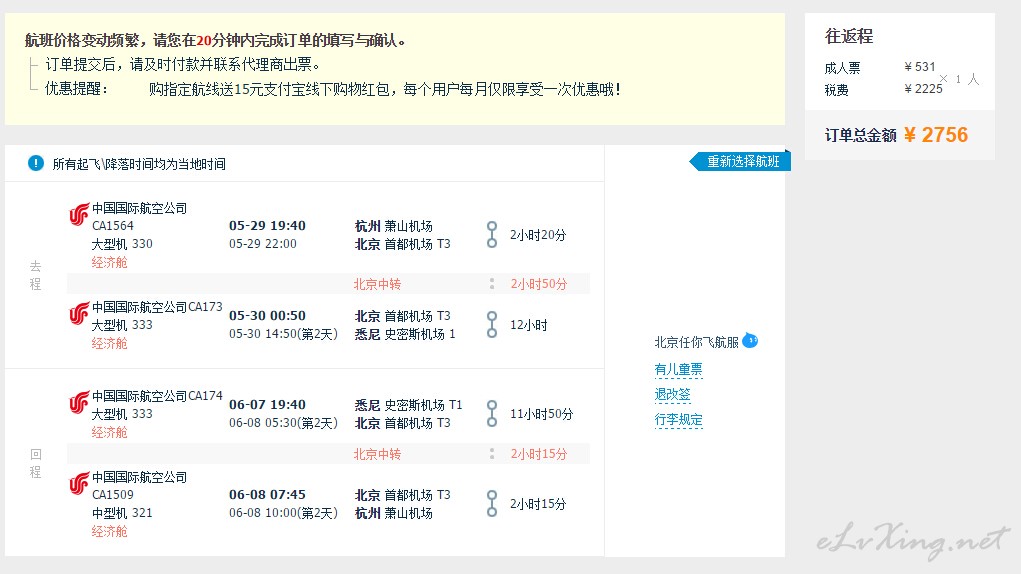Click the 经济舱 label under CA1564
Viewport: 1021px width, 574px height.
pos(109,262)
